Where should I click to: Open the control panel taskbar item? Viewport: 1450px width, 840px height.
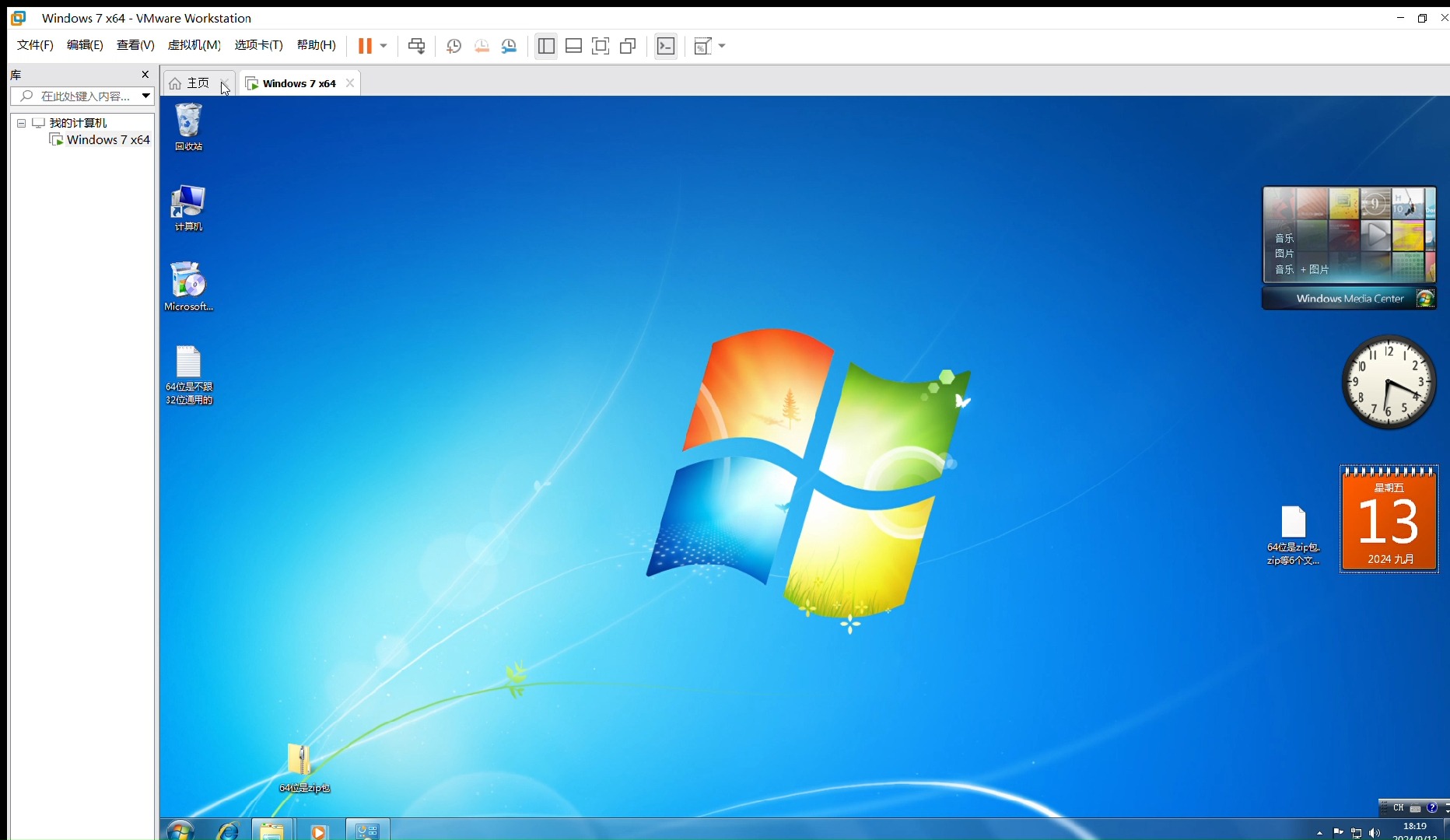click(x=367, y=830)
